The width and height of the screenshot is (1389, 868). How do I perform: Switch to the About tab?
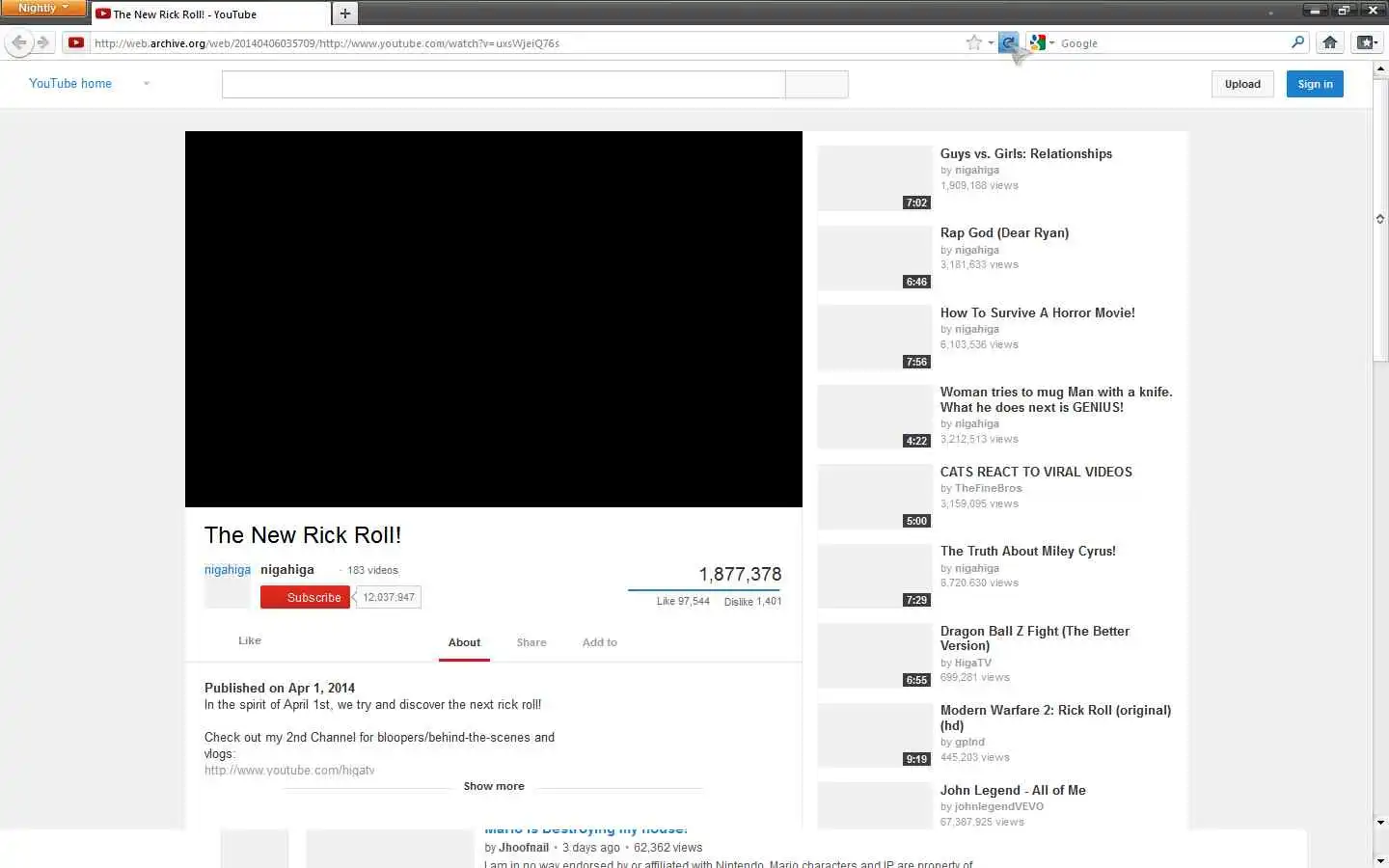(x=464, y=642)
